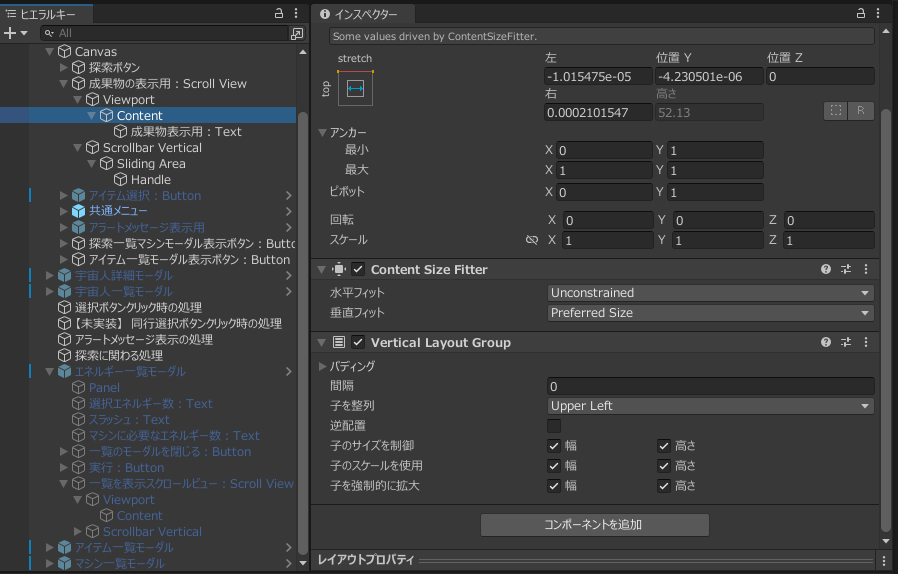Open layout properties preview three-dot menu
The width and height of the screenshot is (898, 574).
coord(884,560)
